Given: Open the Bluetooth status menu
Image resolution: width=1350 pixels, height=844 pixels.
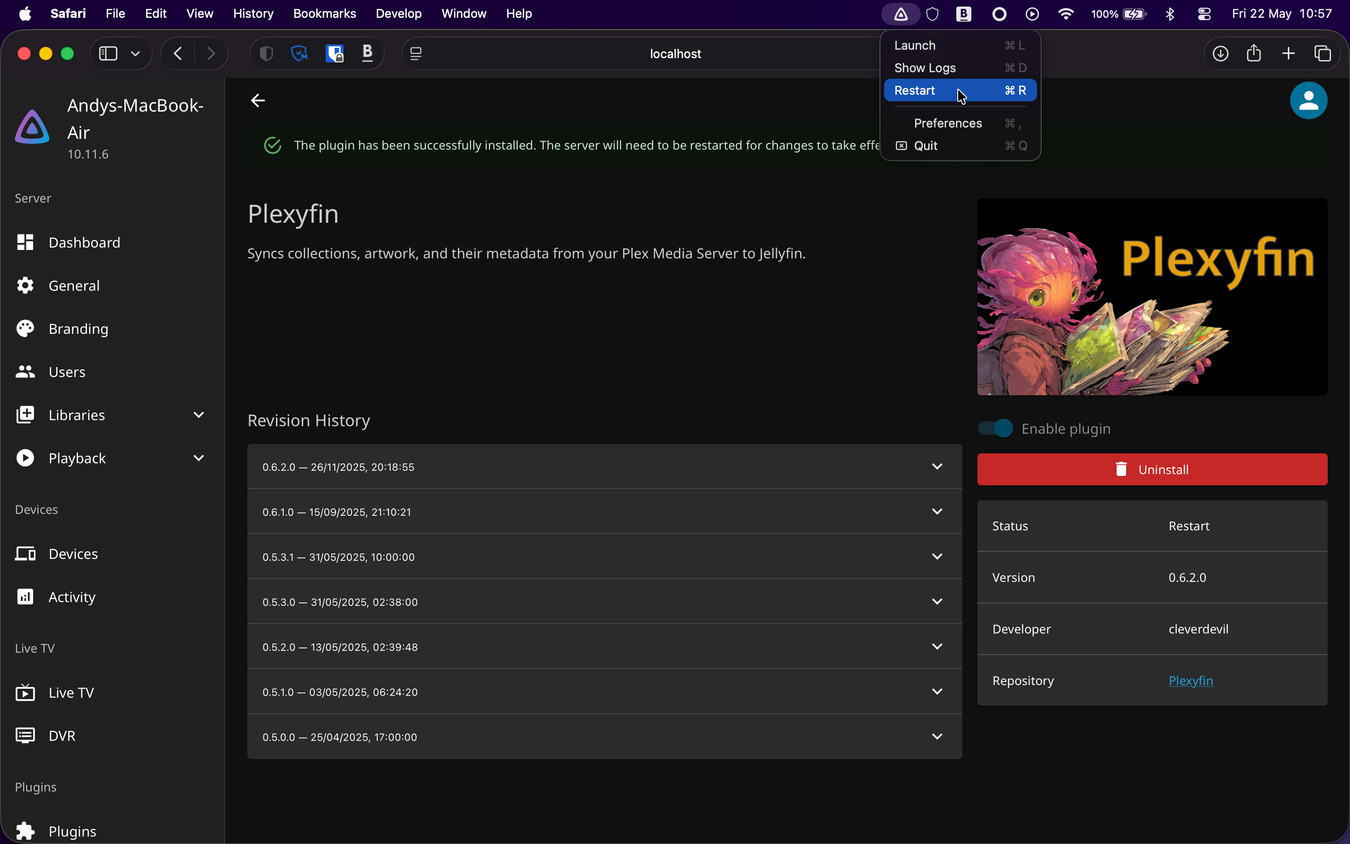Looking at the screenshot, I should point(1170,14).
